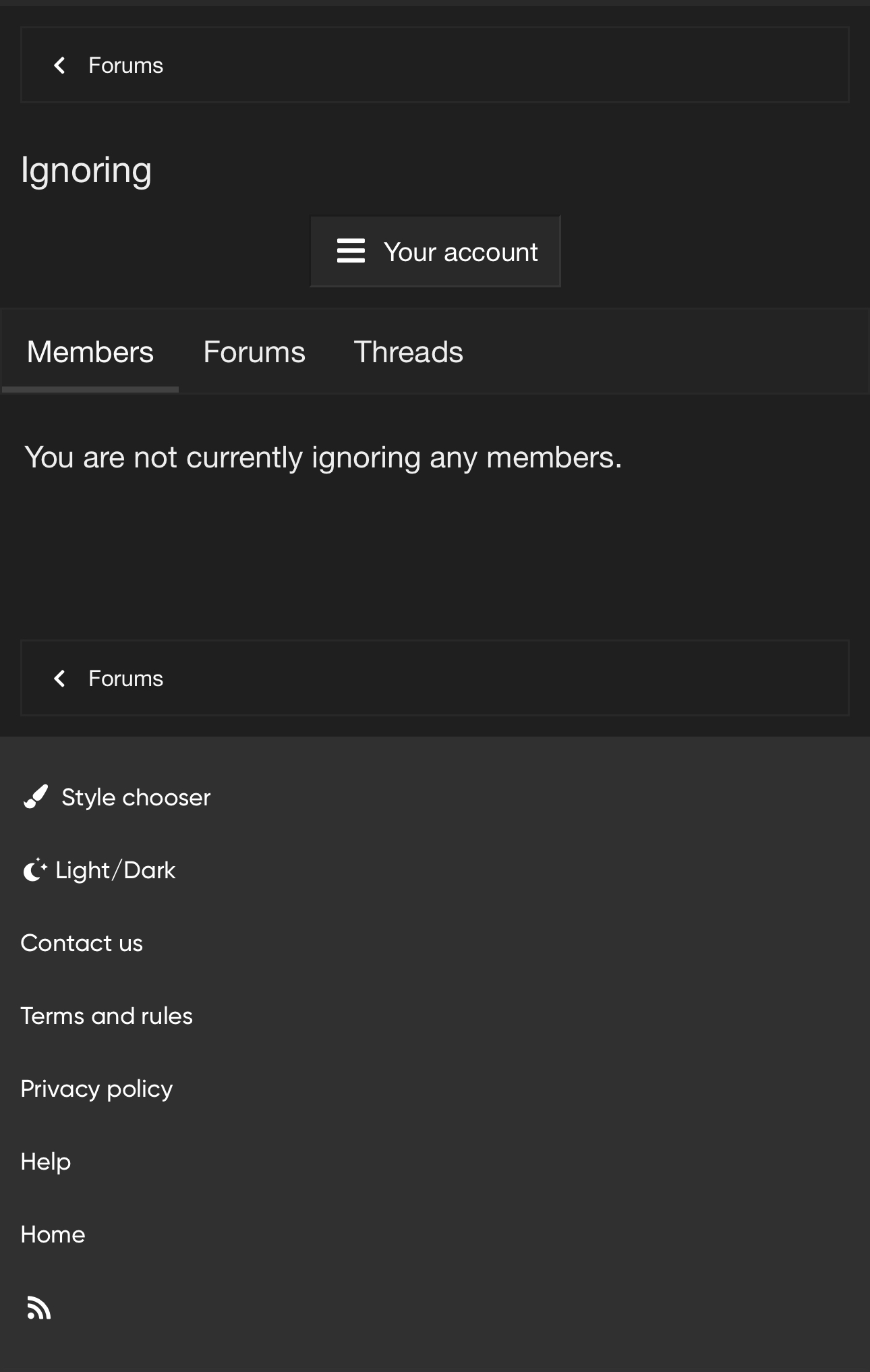Open the Contact us link
870x1372 pixels.
click(x=82, y=943)
